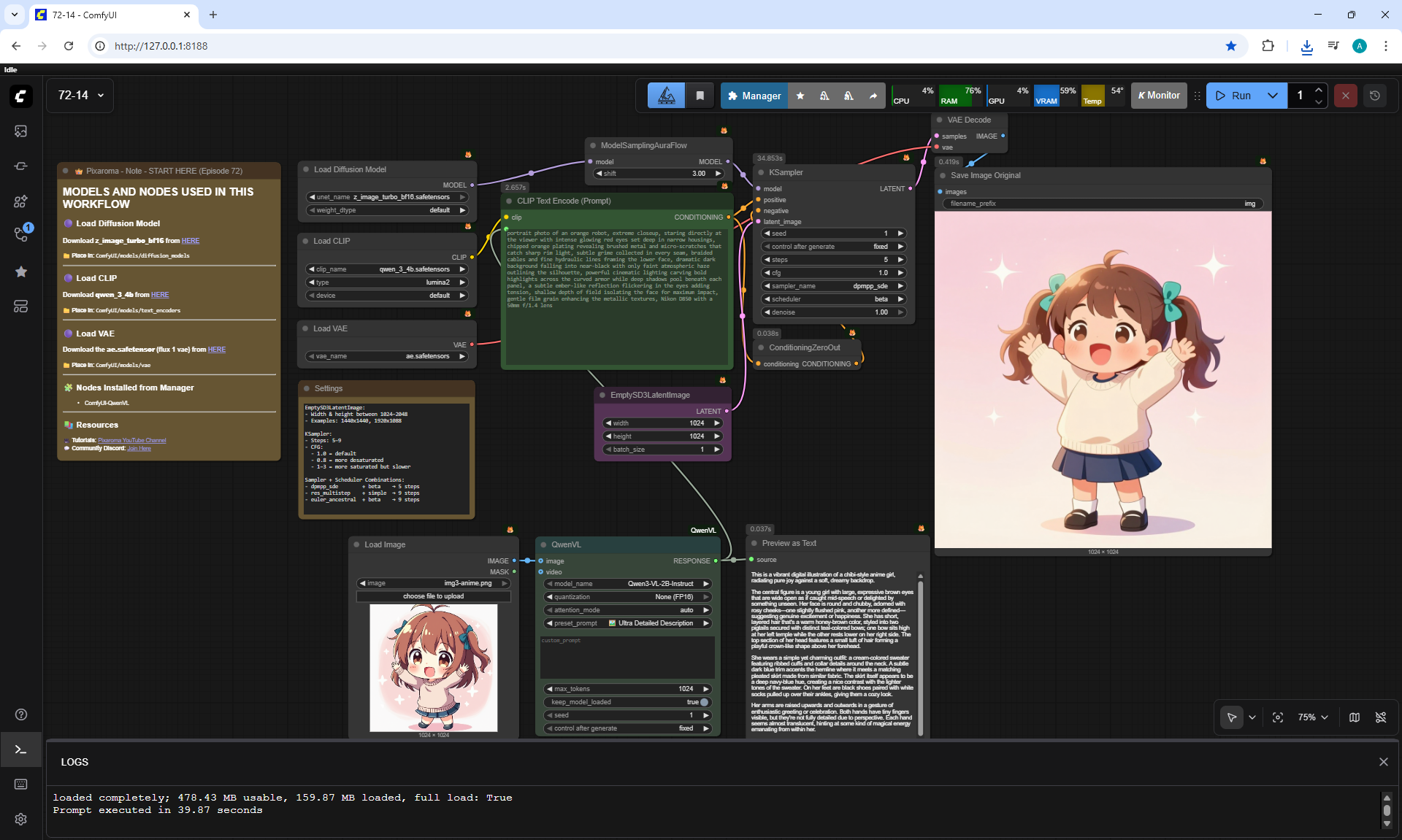1402x840 pixels.
Task: Toggle minimap icon in bottom-right canvas controls
Action: coord(1355,717)
